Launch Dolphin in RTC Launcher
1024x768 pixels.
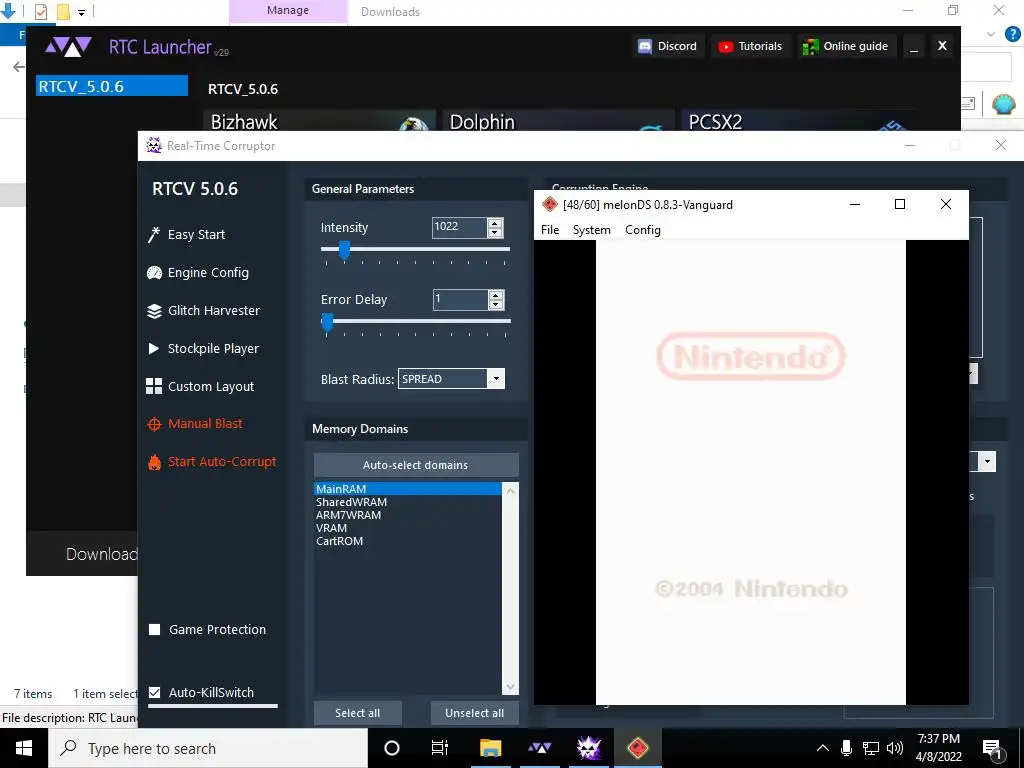pos(558,121)
